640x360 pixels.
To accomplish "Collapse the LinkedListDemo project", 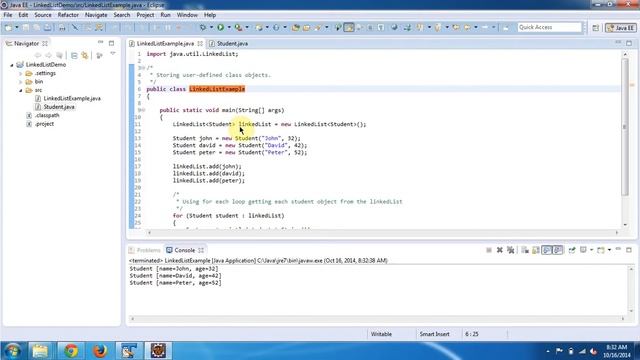I will click(12, 65).
